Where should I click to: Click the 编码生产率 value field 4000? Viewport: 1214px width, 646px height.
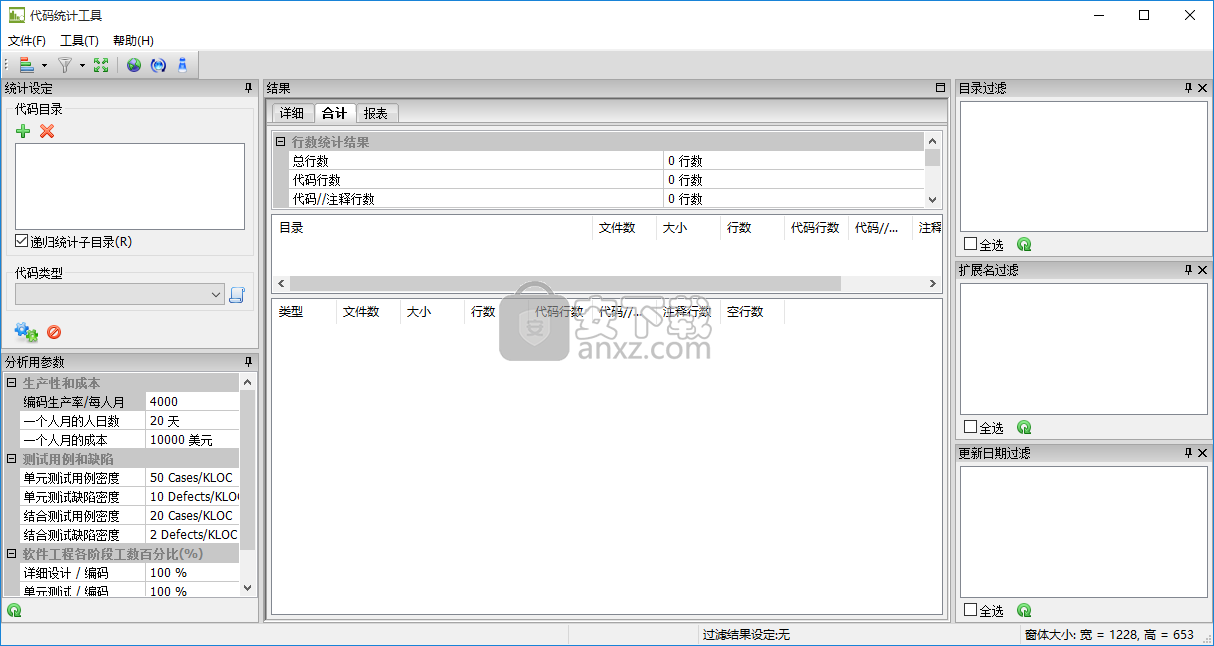tap(192, 402)
